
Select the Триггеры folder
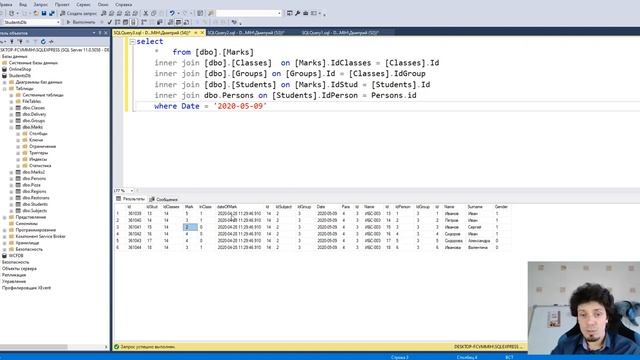coord(38,153)
